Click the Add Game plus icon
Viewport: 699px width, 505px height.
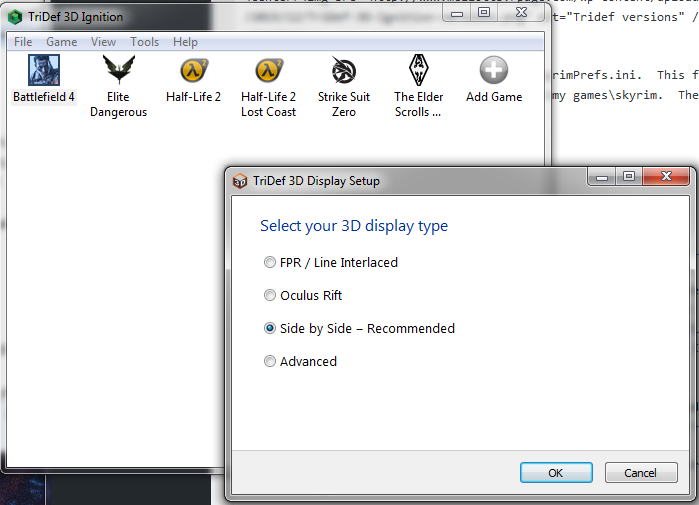494,70
